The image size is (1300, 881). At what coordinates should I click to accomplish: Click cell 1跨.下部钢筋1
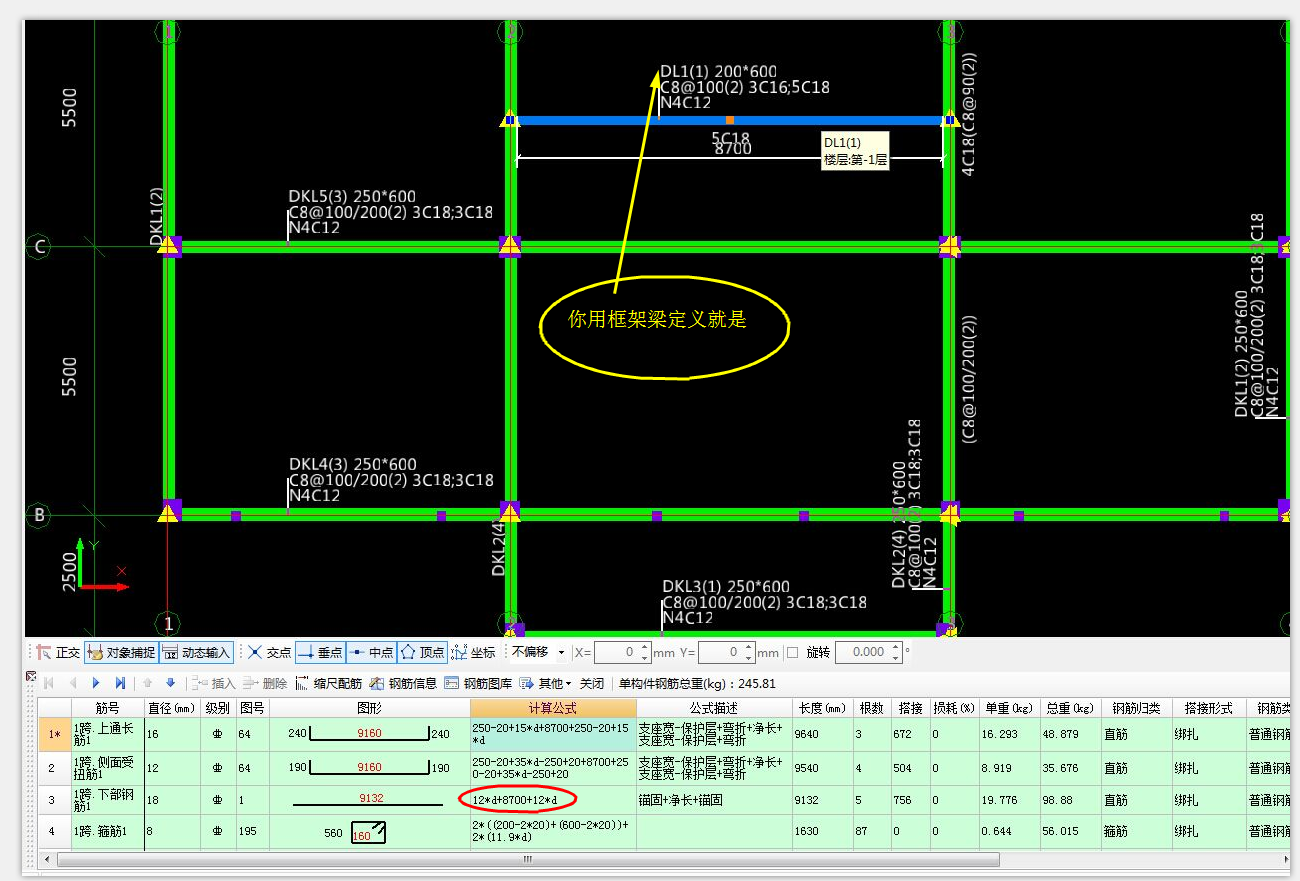(107, 800)
